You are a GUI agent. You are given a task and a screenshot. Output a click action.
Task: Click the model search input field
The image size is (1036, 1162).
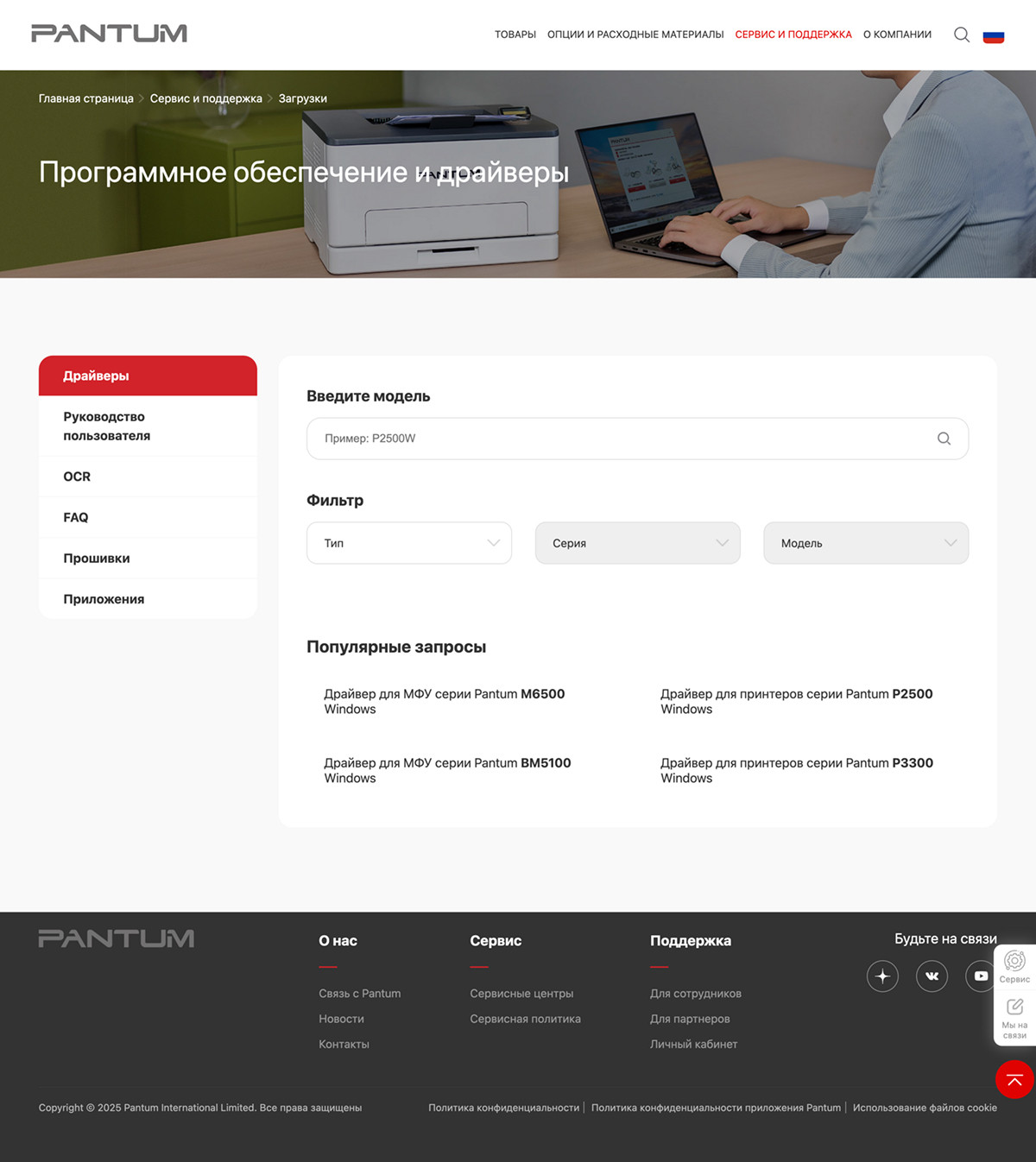pyautogui.click(x=637, y=439)
